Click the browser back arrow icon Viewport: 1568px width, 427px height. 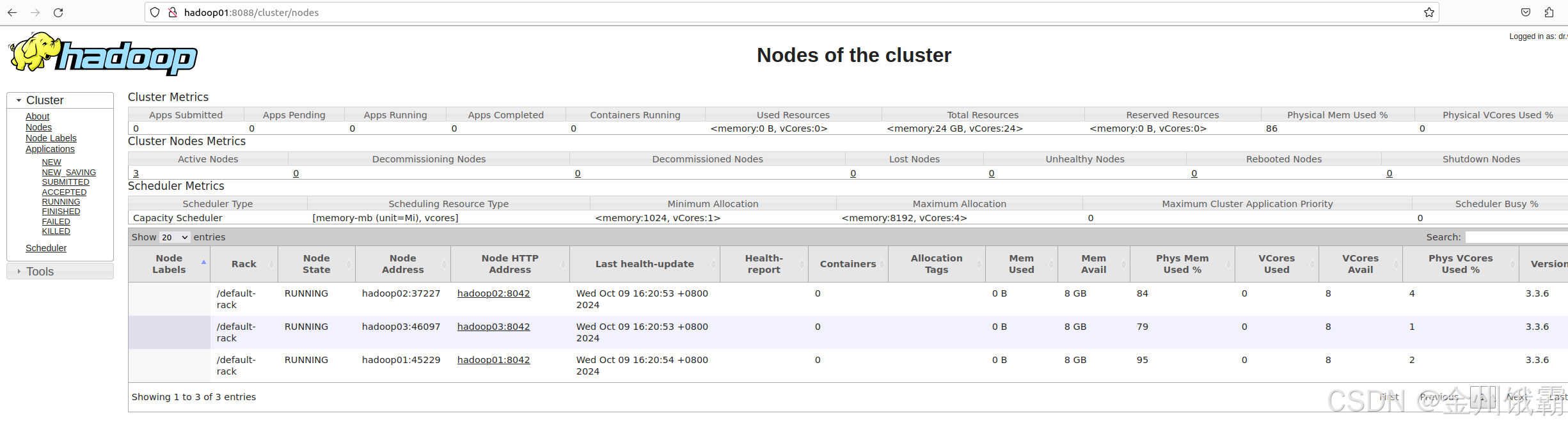tap(12, 13)
